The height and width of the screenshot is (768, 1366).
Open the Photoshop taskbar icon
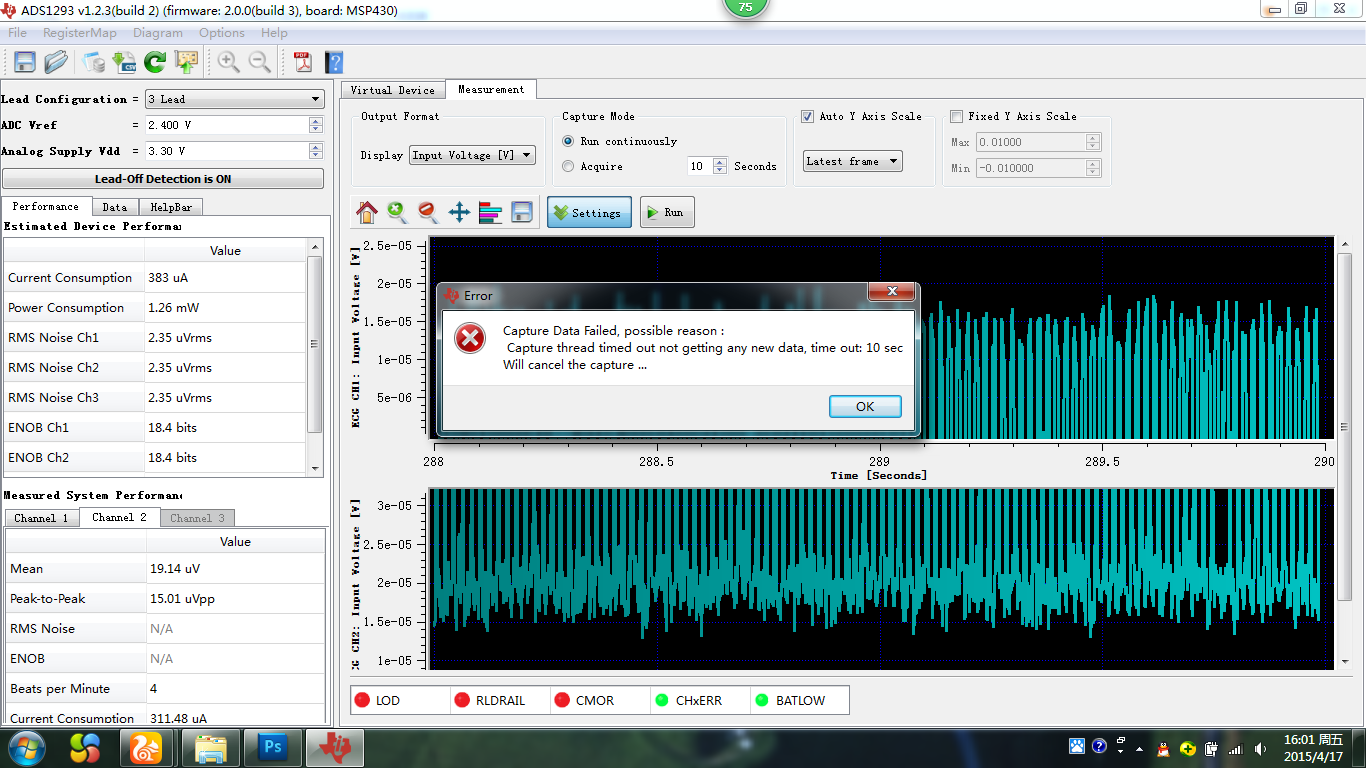click(272, 747)
